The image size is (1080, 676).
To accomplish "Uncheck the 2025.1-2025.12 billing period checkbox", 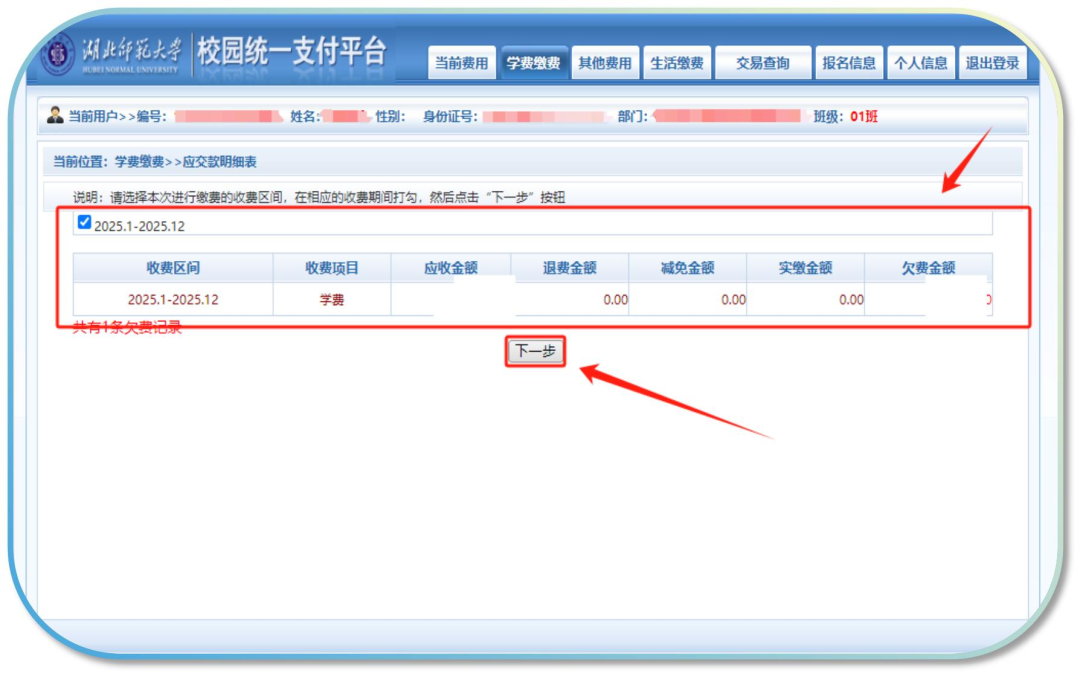I will [84, 222].
